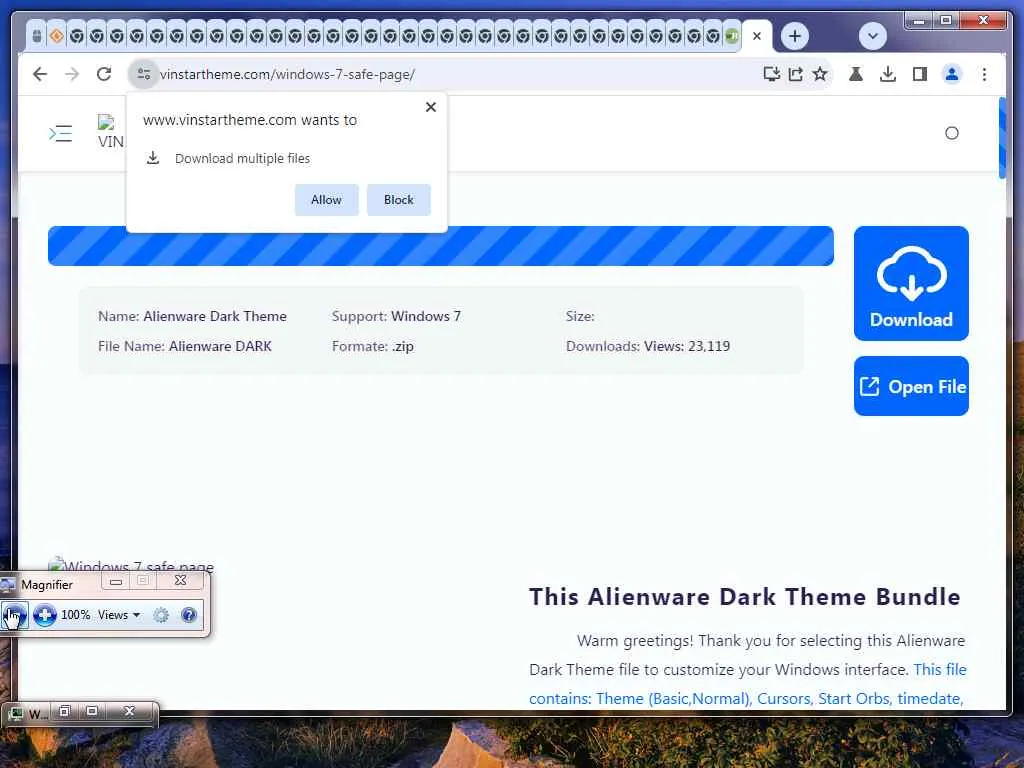Image resolution: width=1024 pixels, height=768 pixels.
Task: Click 'Views: 23,119' text
Action: click(687, 346)
